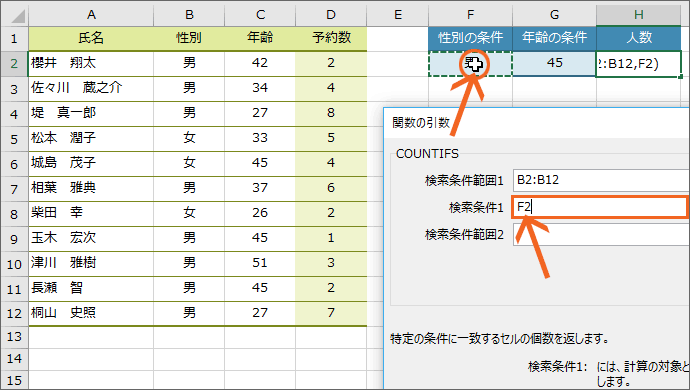Click age 37 in 相葉 雅典 row
The image size is (690, 390).
(260, 189)
